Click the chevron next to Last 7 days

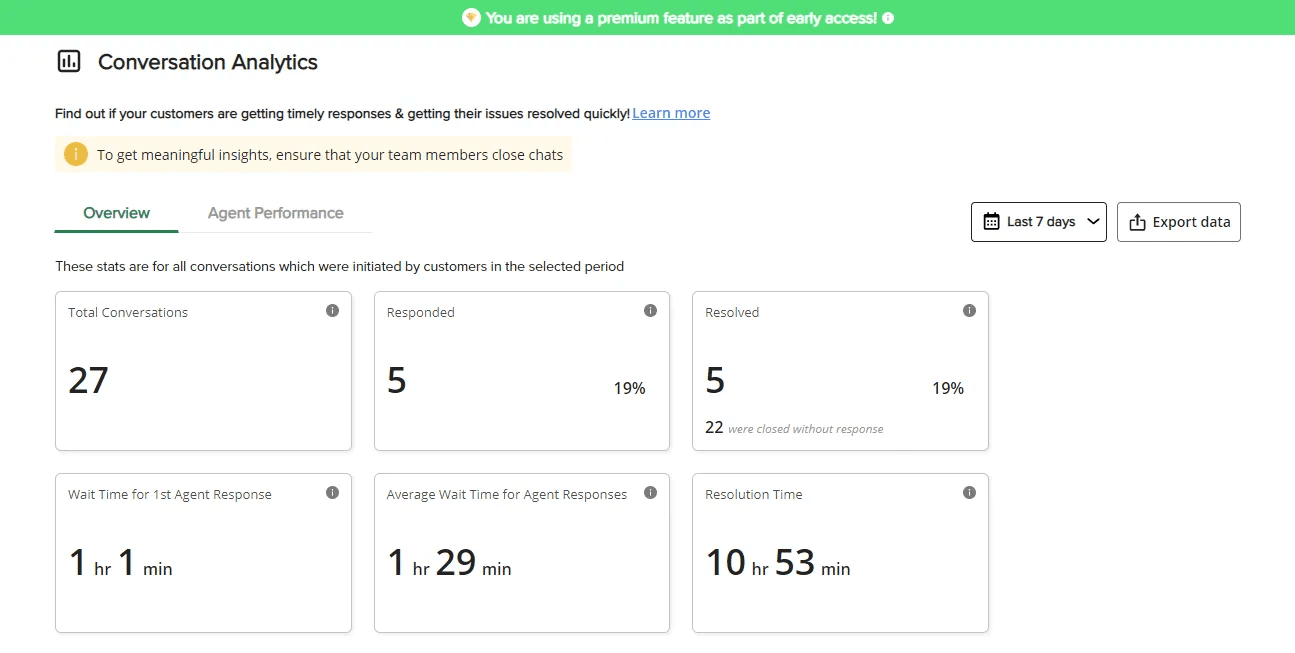pyautogui.click(x=1093, y=222)
